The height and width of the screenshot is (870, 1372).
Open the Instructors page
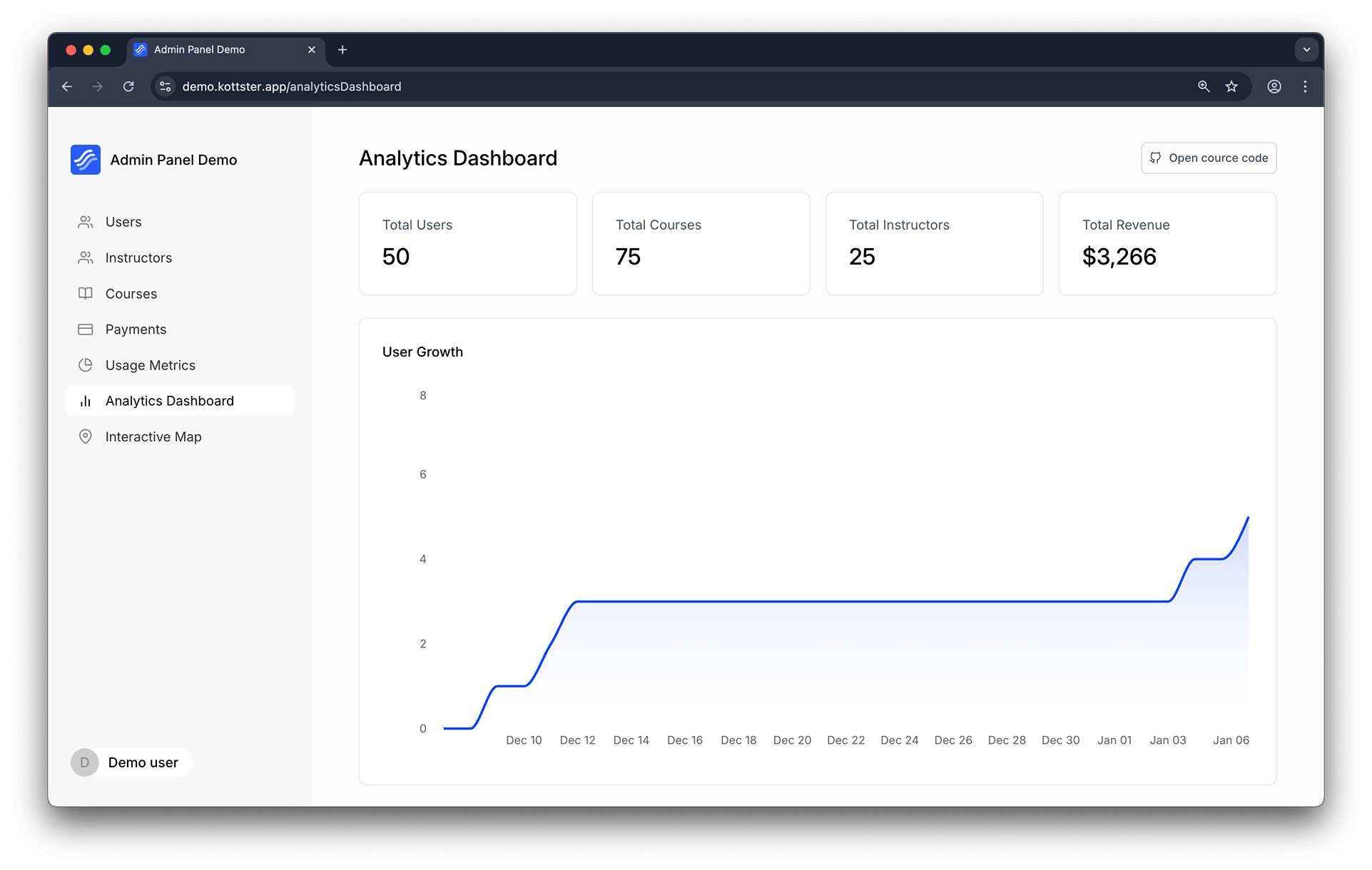coord(180,257)
